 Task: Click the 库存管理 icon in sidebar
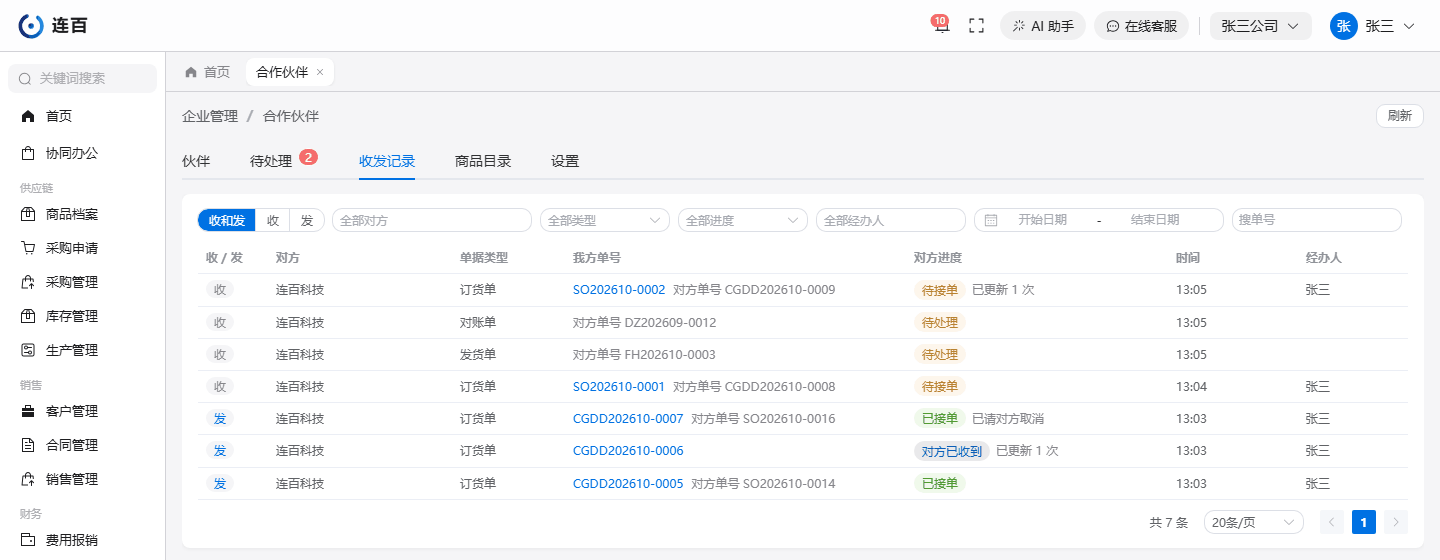tap(28, 316)
